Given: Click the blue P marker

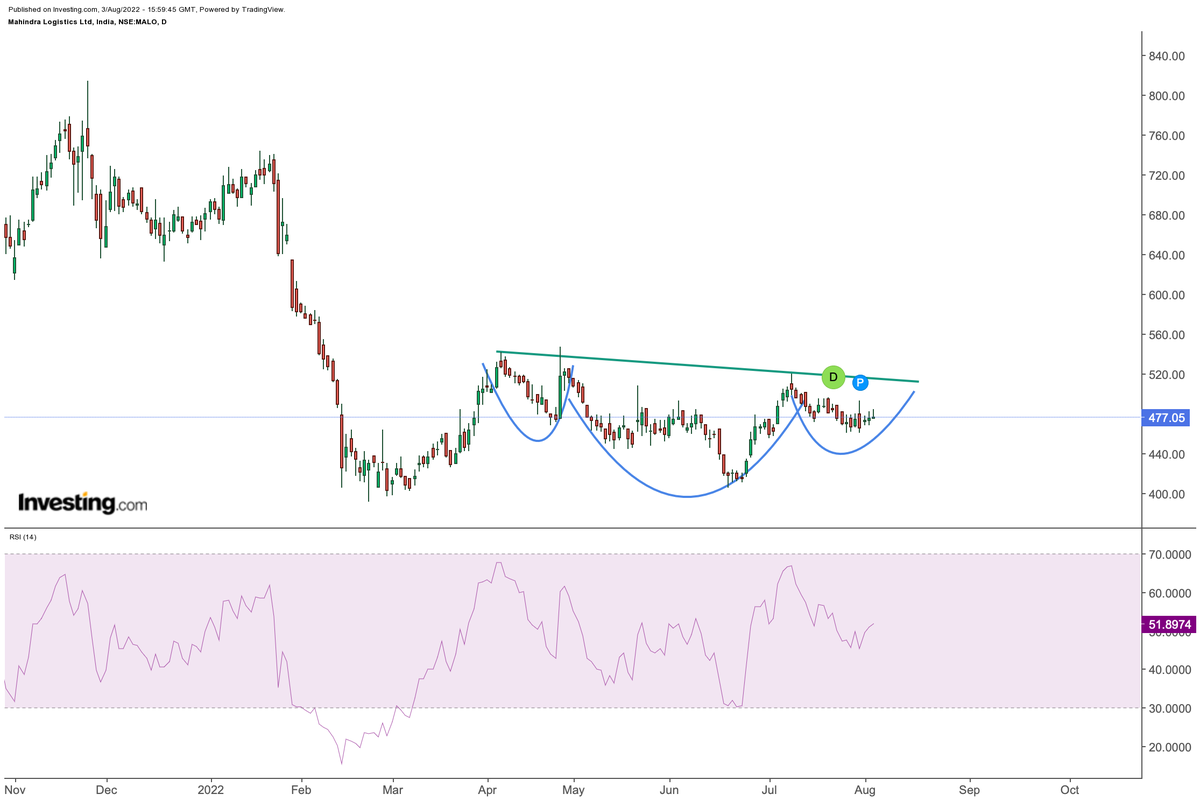Looking at the screenshot, I should (x=860, y=382).
